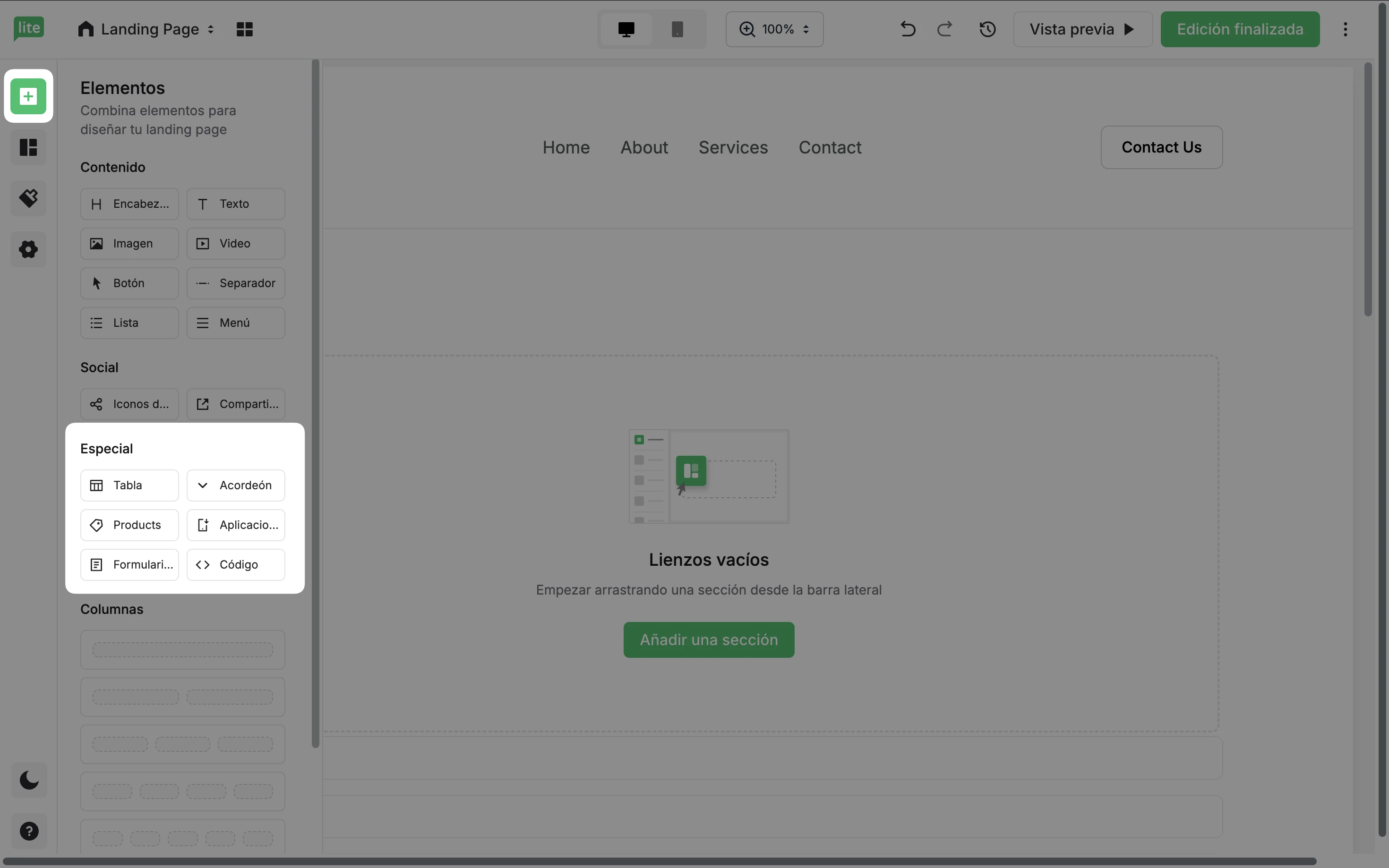Image resolution: width=1389 pixels, height=868 pixels.
Task: Open the three-dot more options menu
Action: pyautogui.click(x=1345, y=29)
